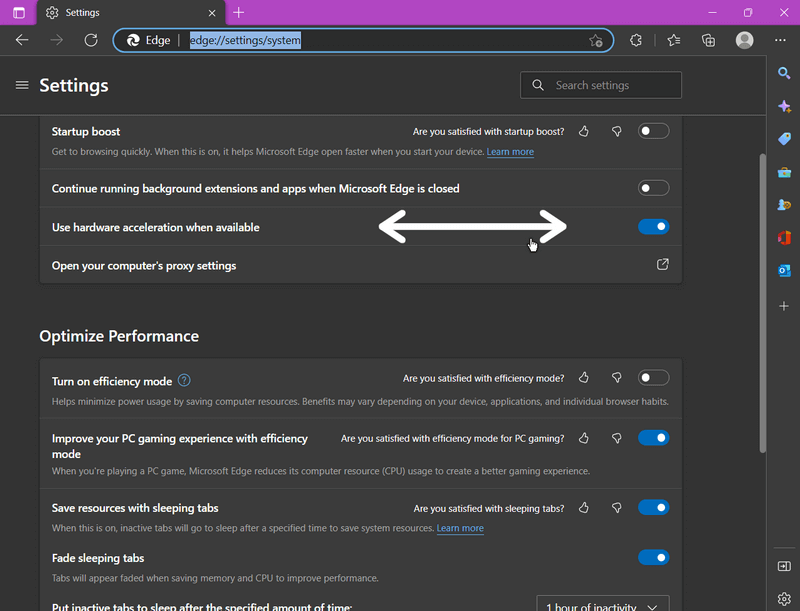Screen dimensions: 800x611
Task: Open the tab actions menu icon
Action: pyautogui.click(x=19, y=13)
